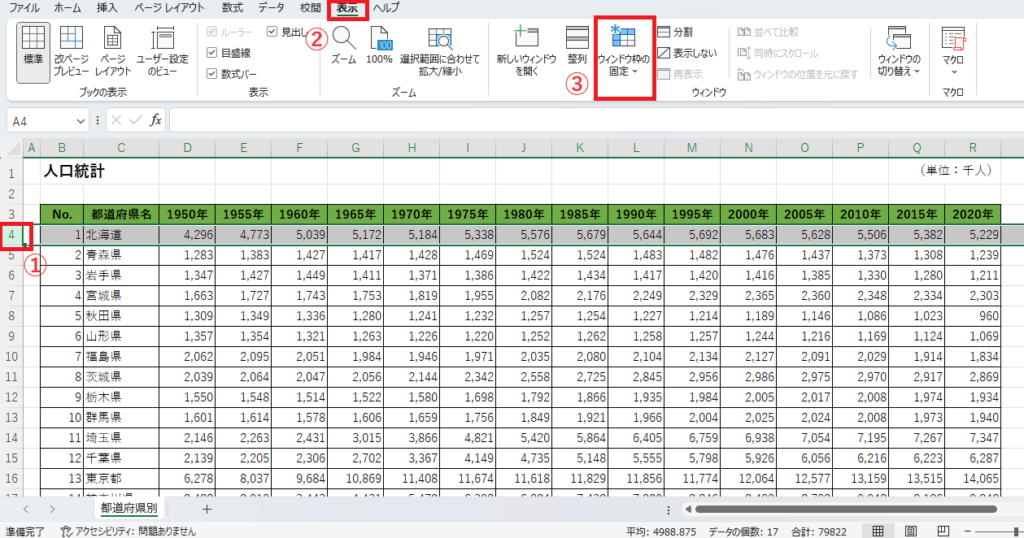Image resolution: width=1024 pixels, height=538 pixels.
Task: Toggle the 数式バー checkbox
Action: click(212, 74)
